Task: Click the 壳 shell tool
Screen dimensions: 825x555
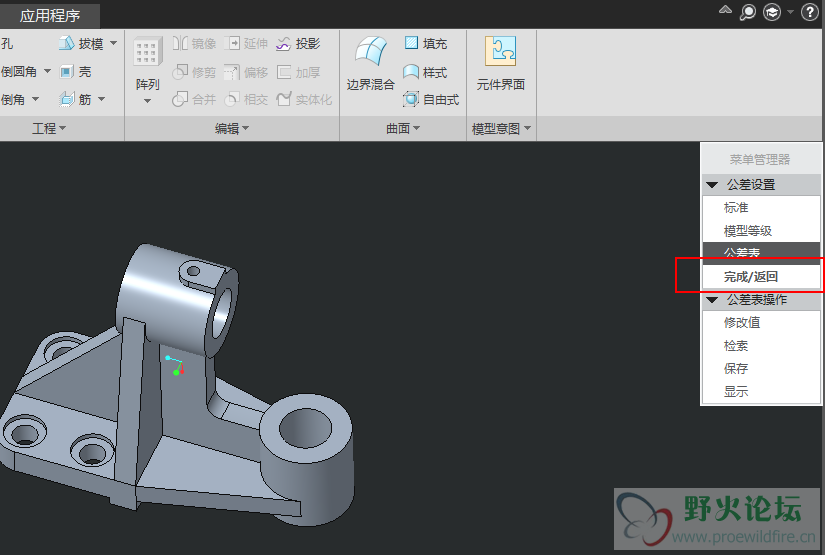Action: [76, 72]
